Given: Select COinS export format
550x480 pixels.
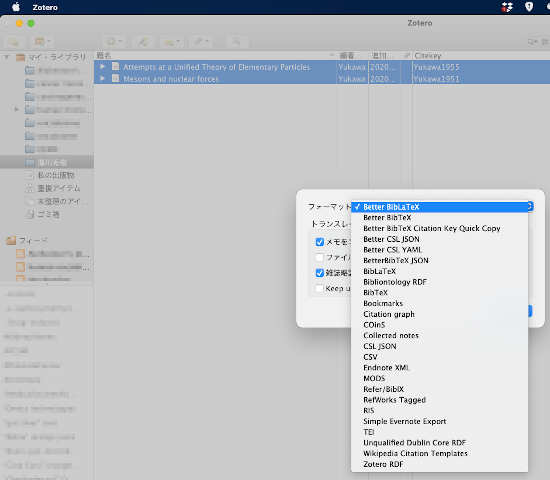Looking at the screenshot, I should pos(439,325).
